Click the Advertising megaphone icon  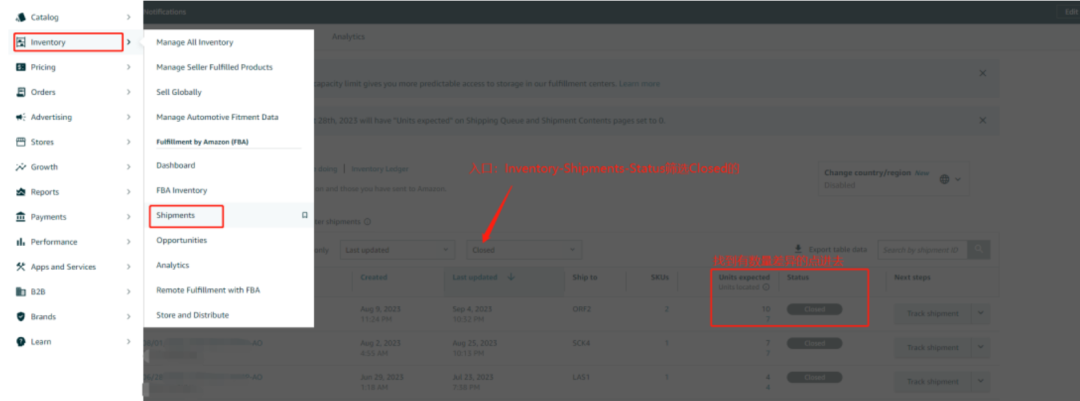click(x=21, y=117)
